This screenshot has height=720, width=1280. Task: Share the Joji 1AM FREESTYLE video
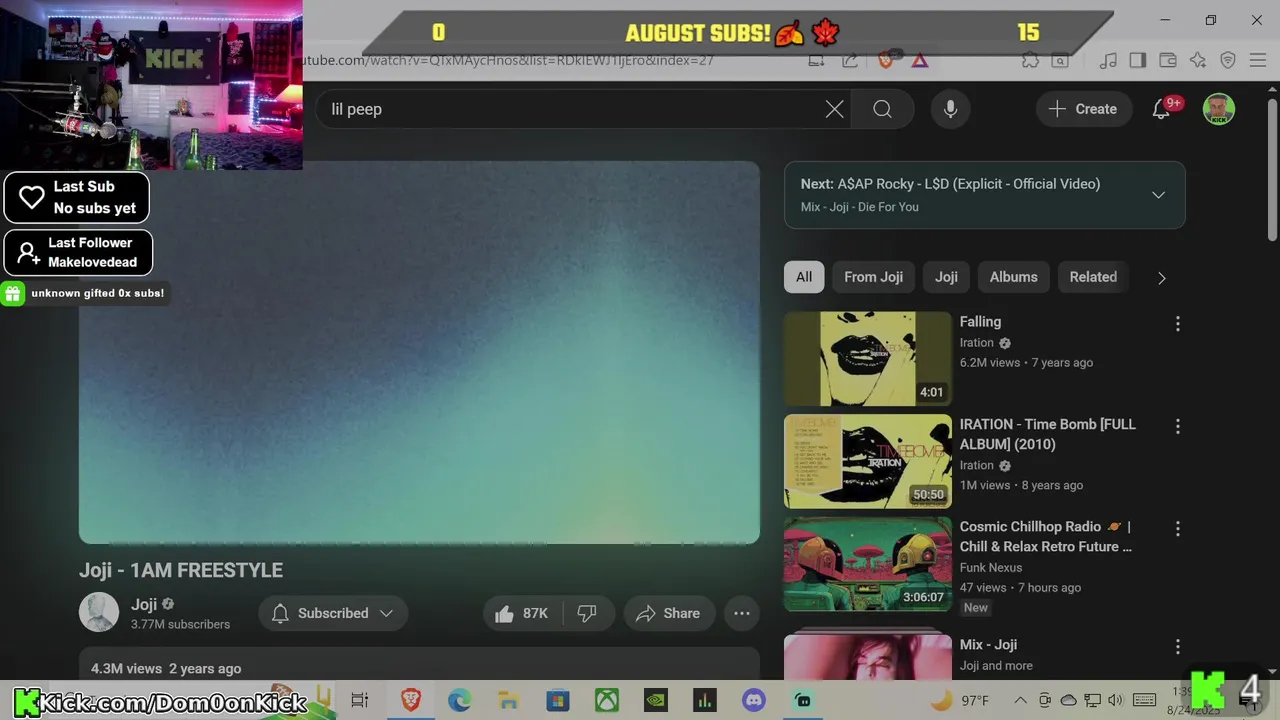point(668,613)
